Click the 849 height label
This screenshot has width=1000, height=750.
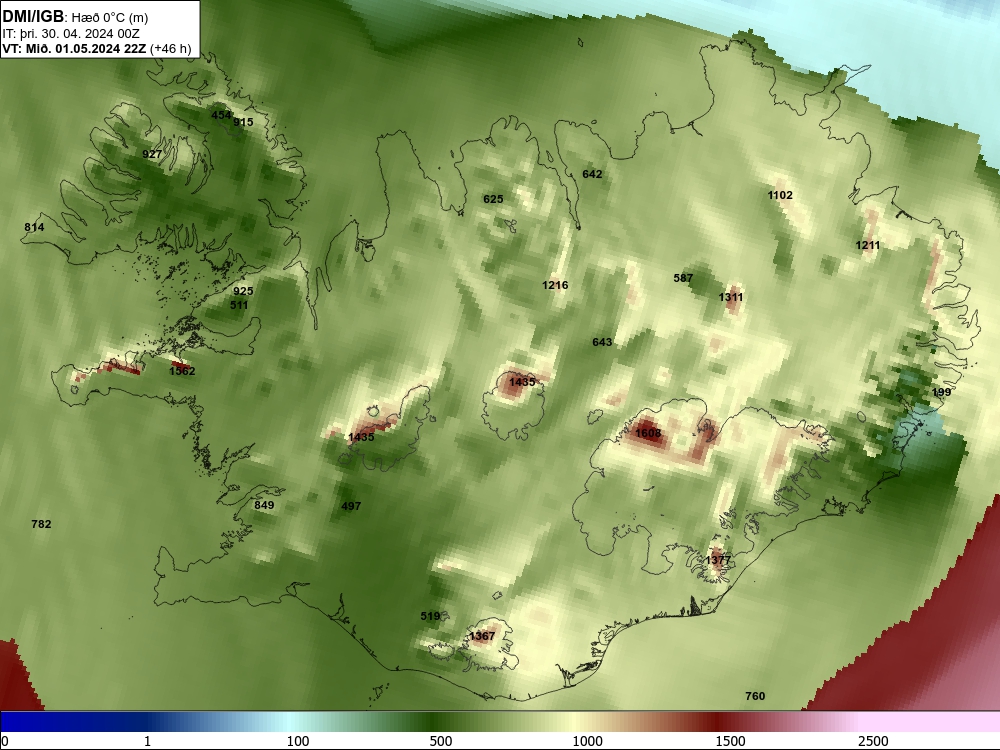pyautogui.click(x=264, y=505)
